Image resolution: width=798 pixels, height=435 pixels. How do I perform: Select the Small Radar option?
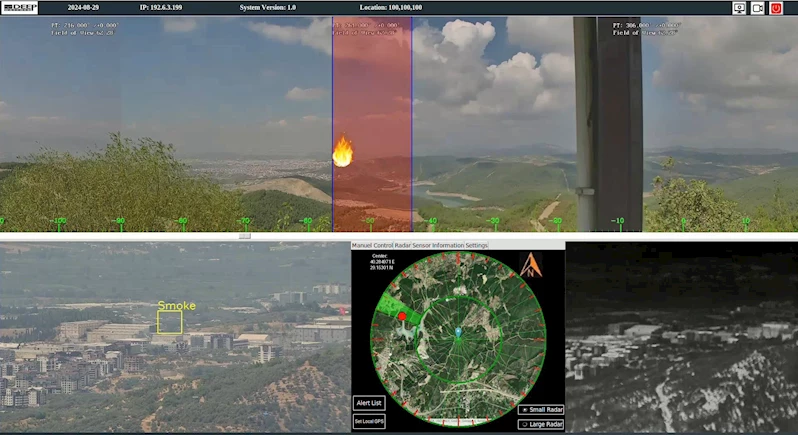click(x=541, y=410)
